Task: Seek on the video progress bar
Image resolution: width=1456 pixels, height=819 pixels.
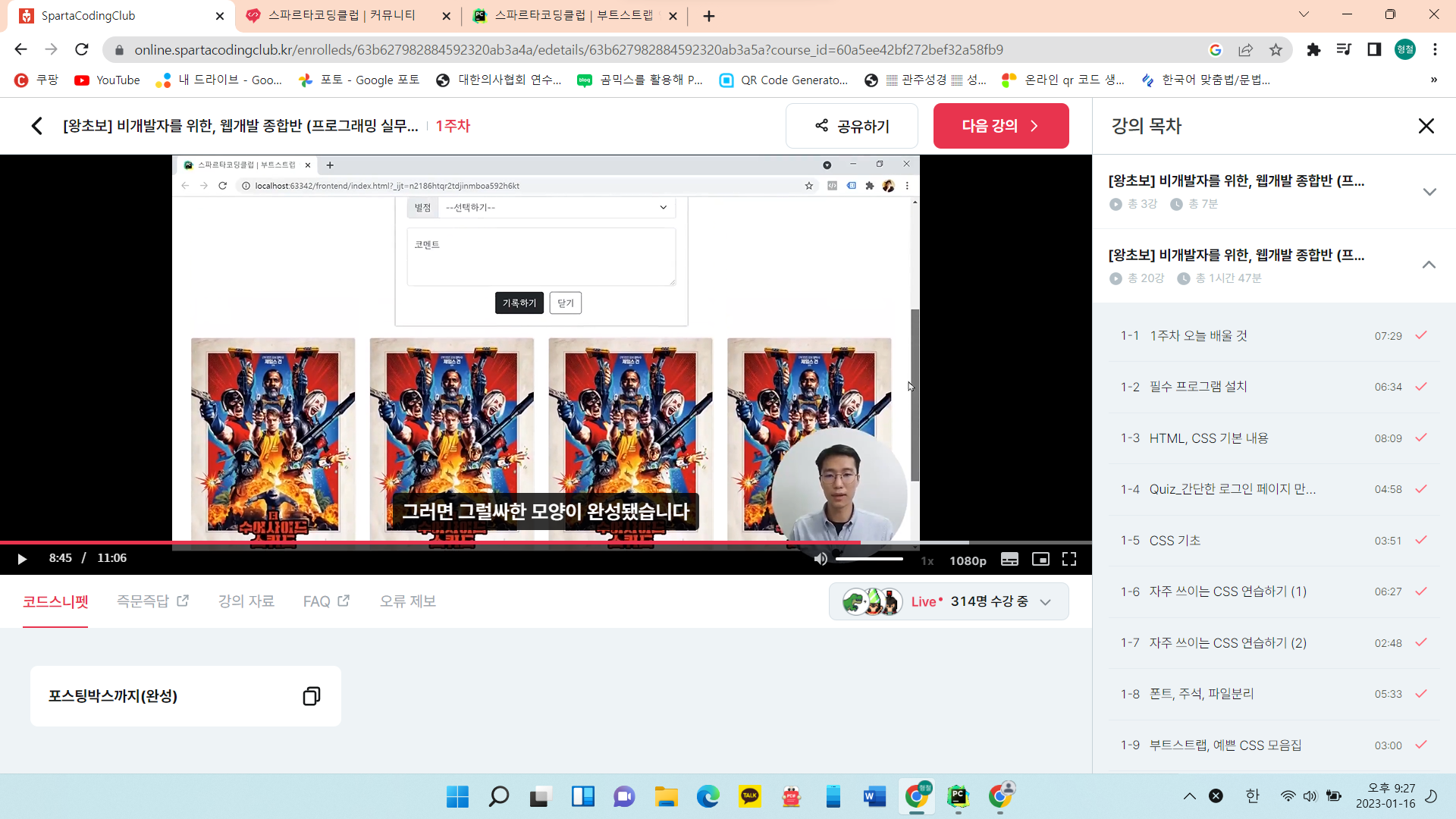Action: (x=546, y=543)
